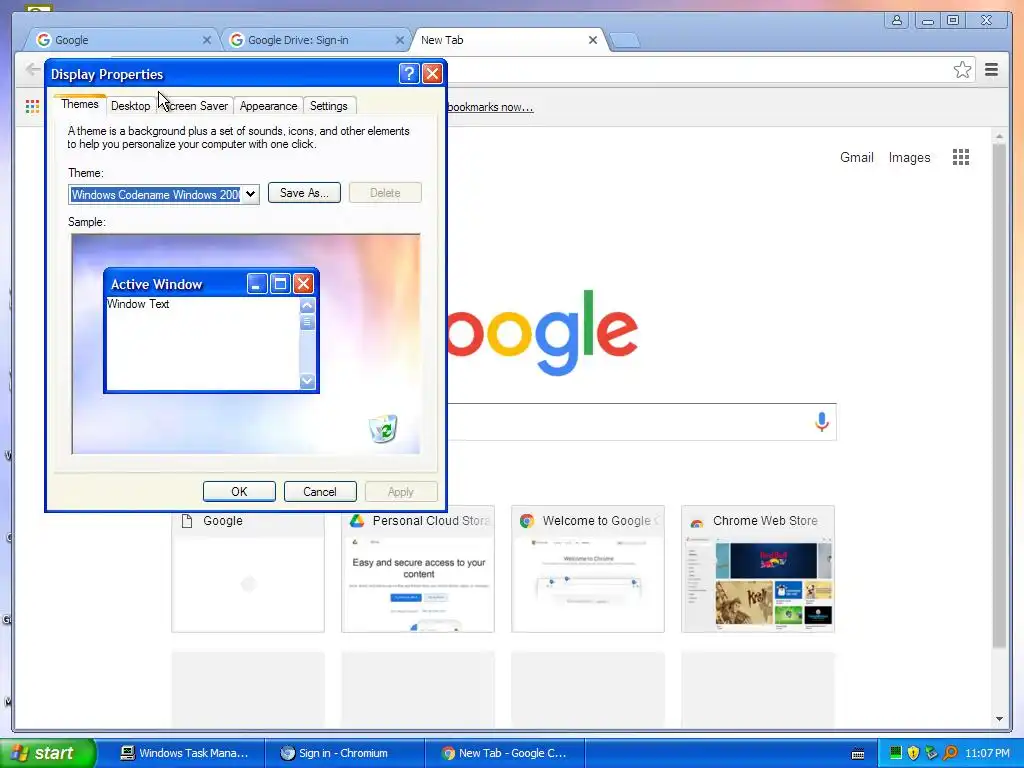Switch to the Desktop tab
This screenshot has height=768, width=1024.
pos(131,106)
